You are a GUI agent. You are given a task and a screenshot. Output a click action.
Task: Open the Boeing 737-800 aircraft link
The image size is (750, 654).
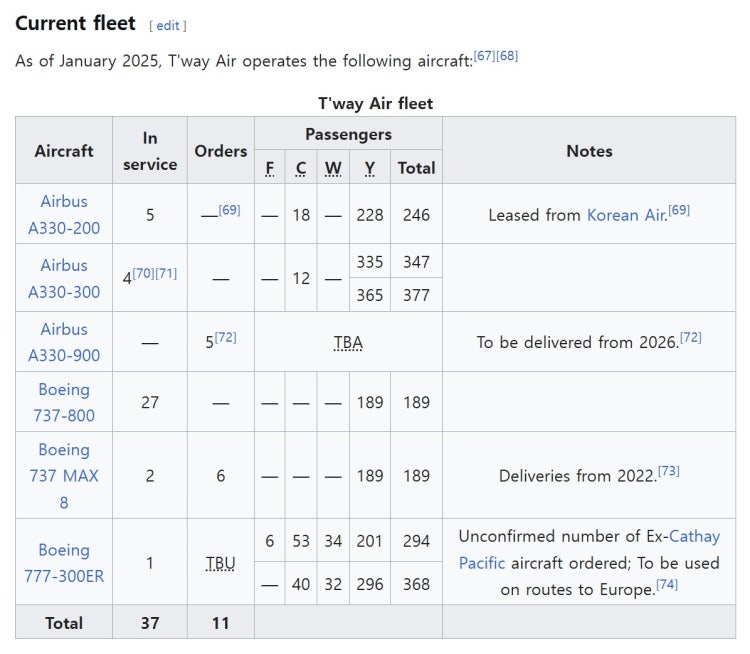pyautogui.click(x=64, y=402)
